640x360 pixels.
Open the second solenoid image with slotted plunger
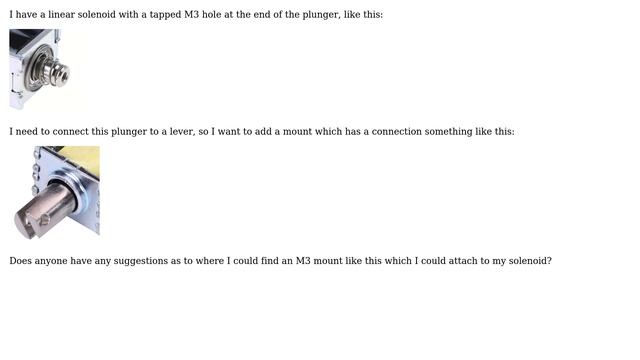pos(57,193)
